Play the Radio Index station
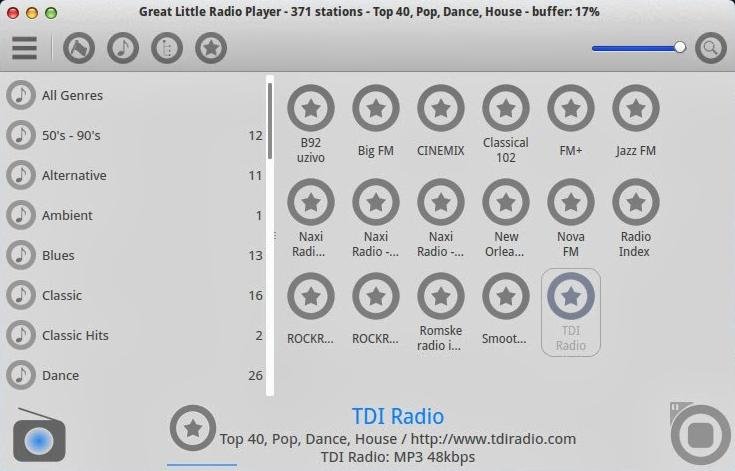735x471 pixels. click(636, 218)
